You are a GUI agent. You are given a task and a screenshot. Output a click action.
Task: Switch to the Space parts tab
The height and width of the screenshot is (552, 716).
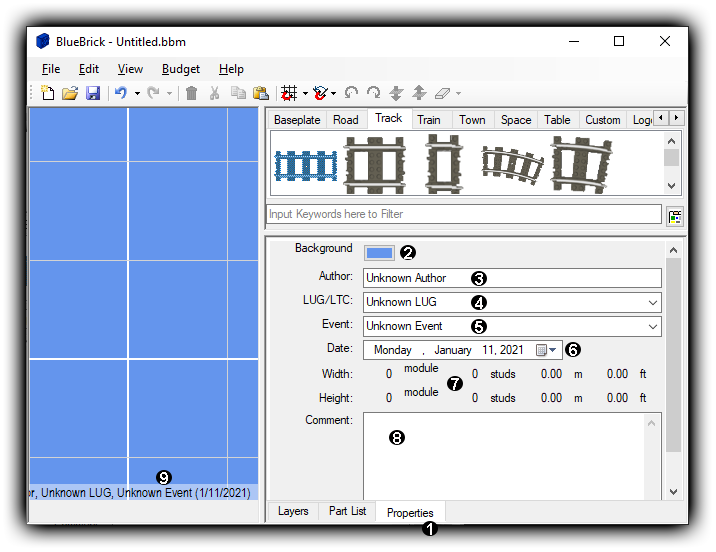tap(516, 120)
